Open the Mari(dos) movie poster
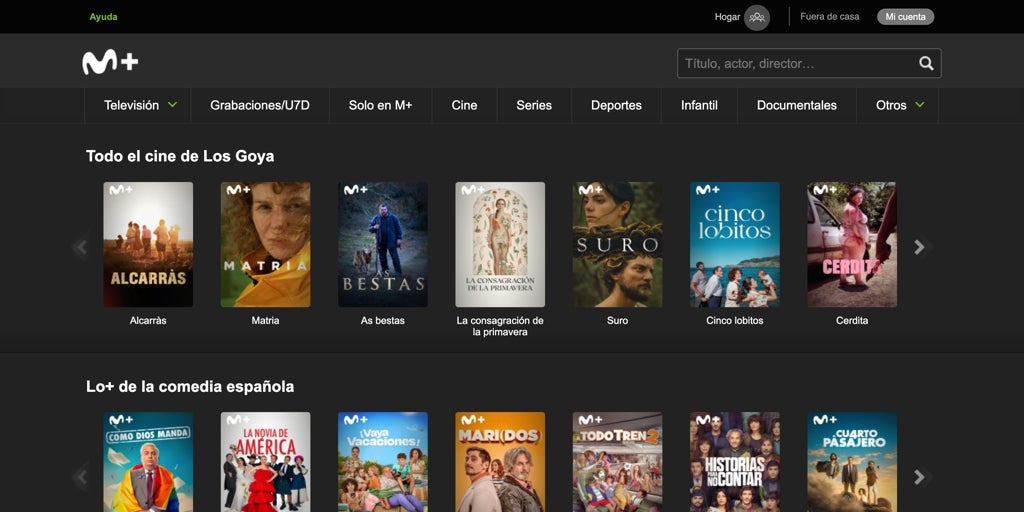 [x=500, y=462]
